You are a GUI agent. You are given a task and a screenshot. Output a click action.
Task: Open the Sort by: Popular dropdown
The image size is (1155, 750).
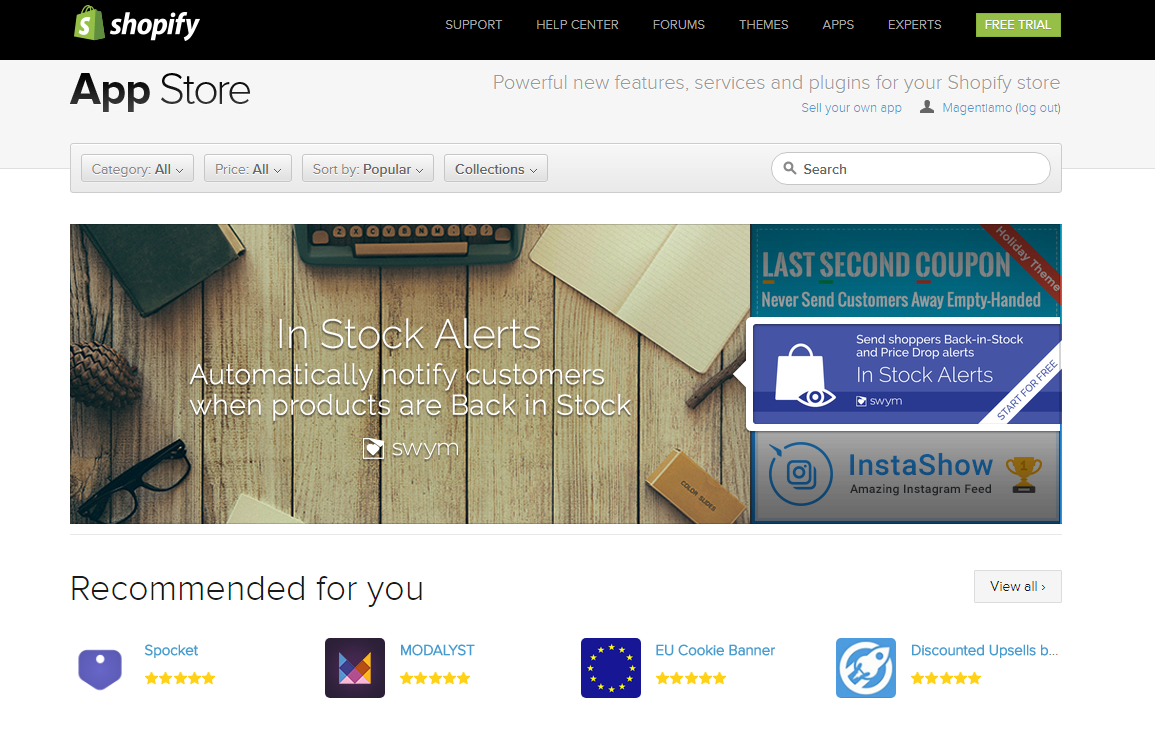pyautogui.click(x=367, y=168)
